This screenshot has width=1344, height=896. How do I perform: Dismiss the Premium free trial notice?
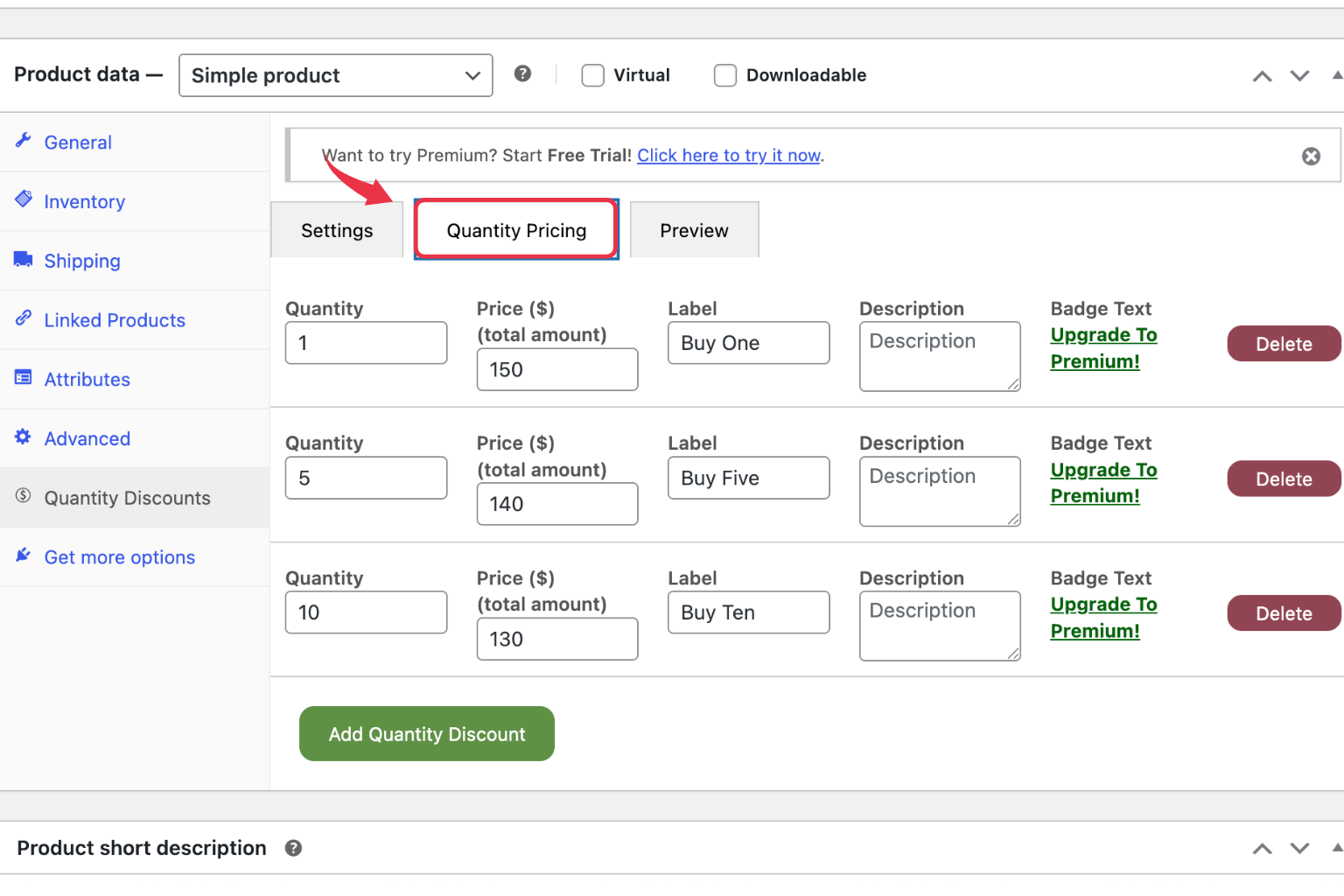1310,157
